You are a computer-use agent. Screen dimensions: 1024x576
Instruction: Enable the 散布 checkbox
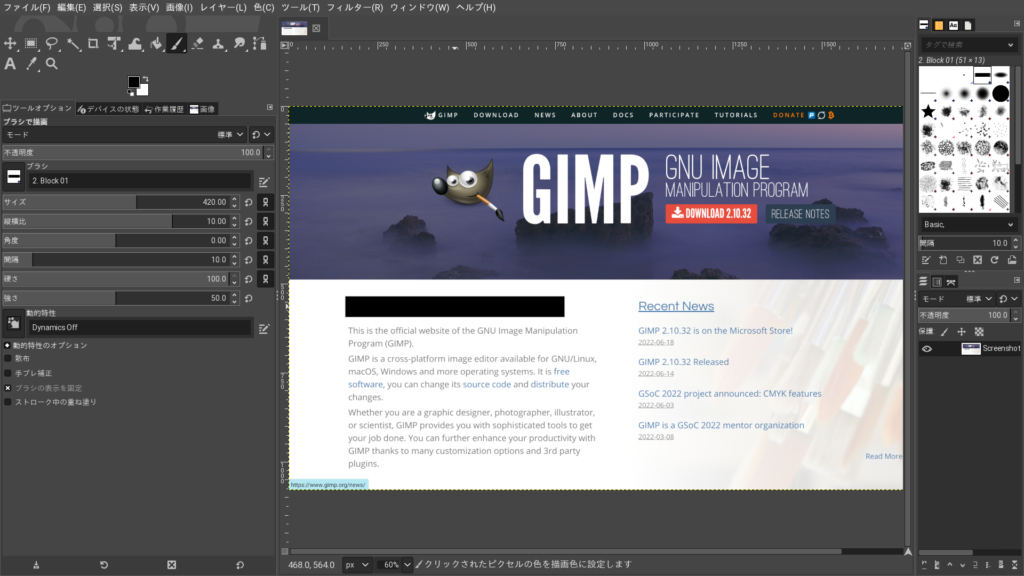(x=9, y=358)
